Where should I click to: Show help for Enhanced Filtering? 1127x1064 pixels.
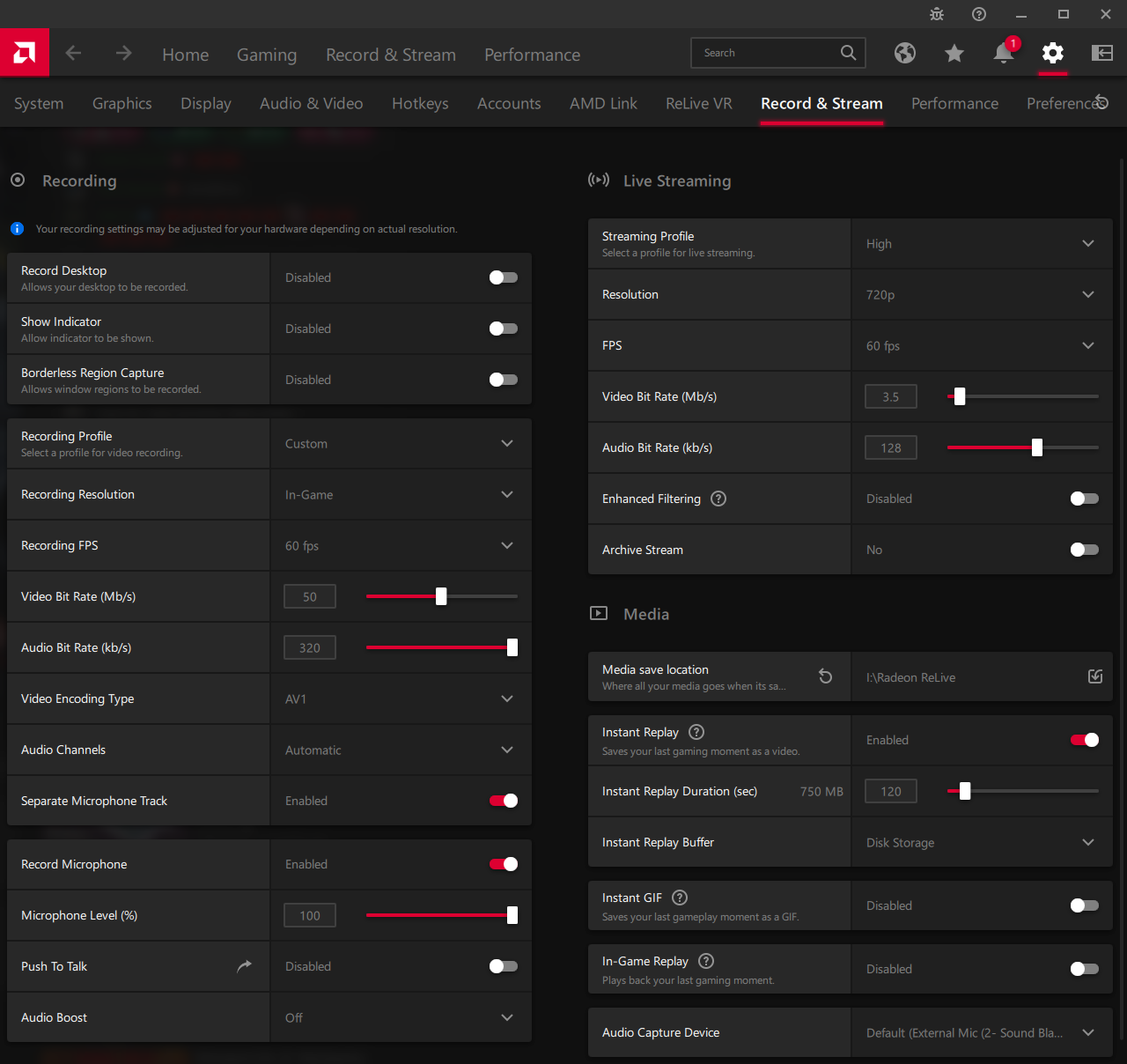[x=718, y=499]
